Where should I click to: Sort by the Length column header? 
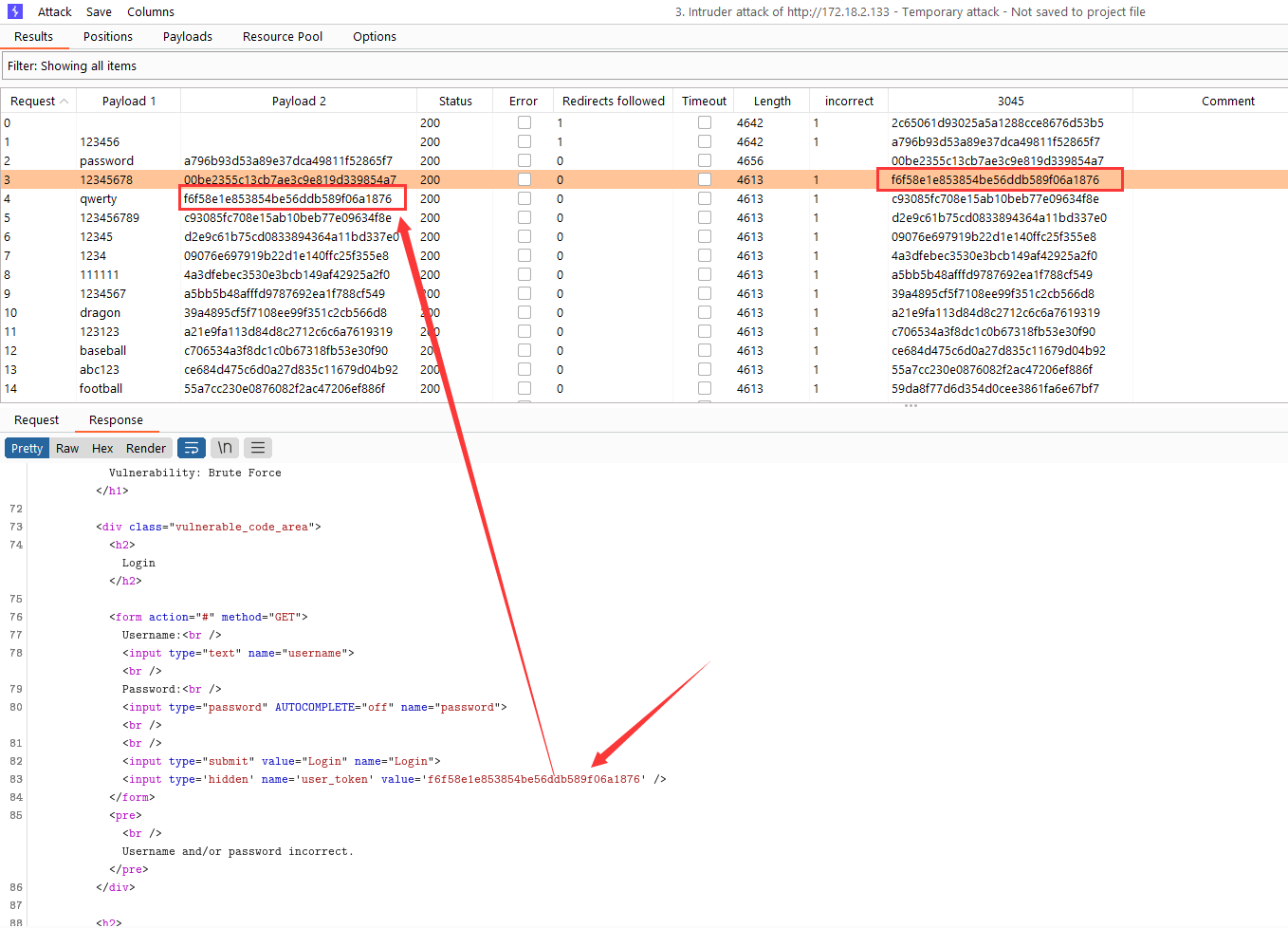tap(772, 102)
